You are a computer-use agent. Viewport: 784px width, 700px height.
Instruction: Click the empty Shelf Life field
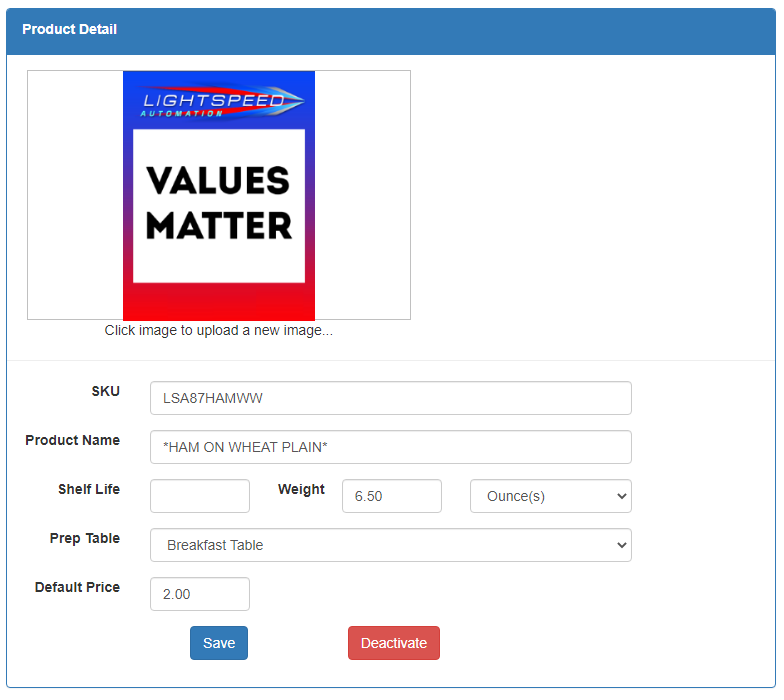[x=200, y=496]
